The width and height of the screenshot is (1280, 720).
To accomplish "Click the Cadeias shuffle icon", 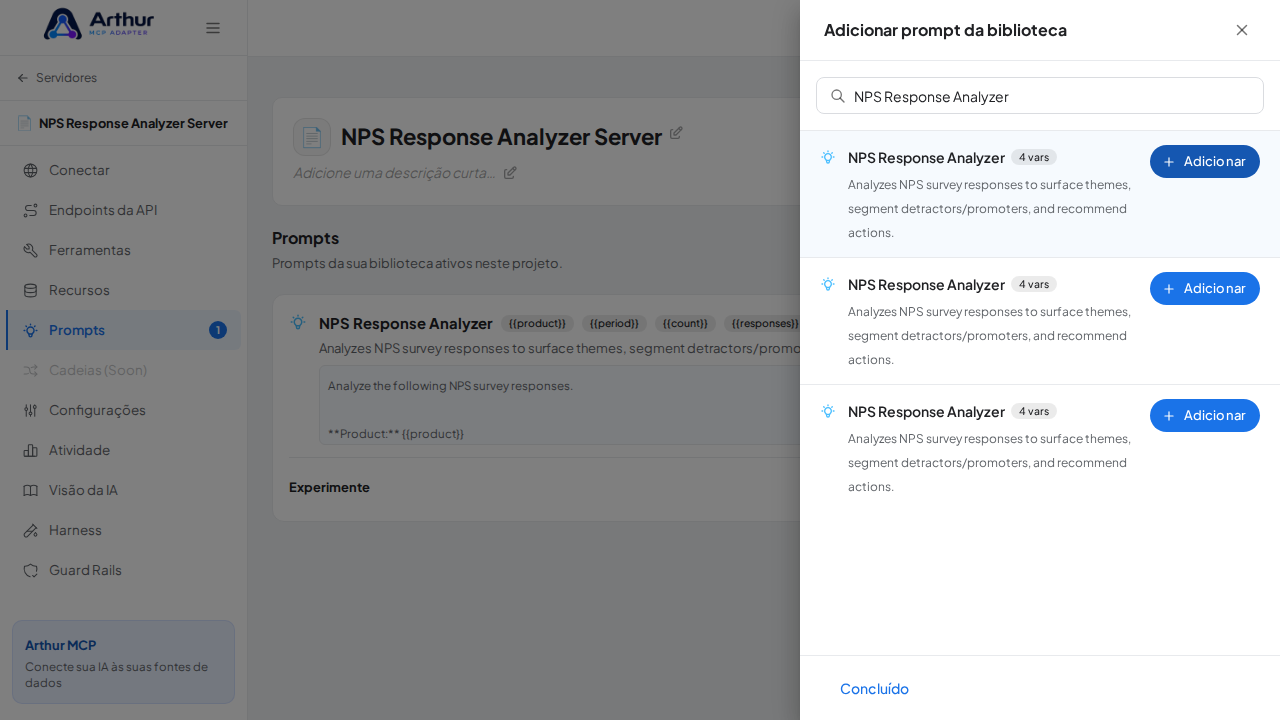I will [30, 370].
